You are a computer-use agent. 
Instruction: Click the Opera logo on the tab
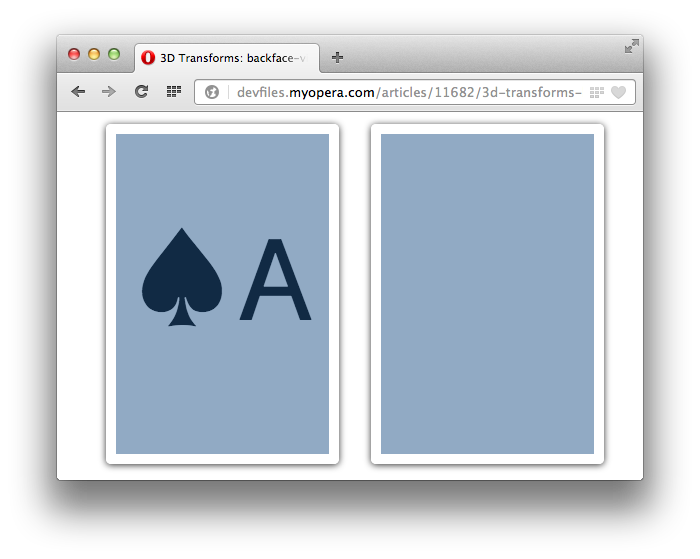pyautogui.click(x=148, y=58)
